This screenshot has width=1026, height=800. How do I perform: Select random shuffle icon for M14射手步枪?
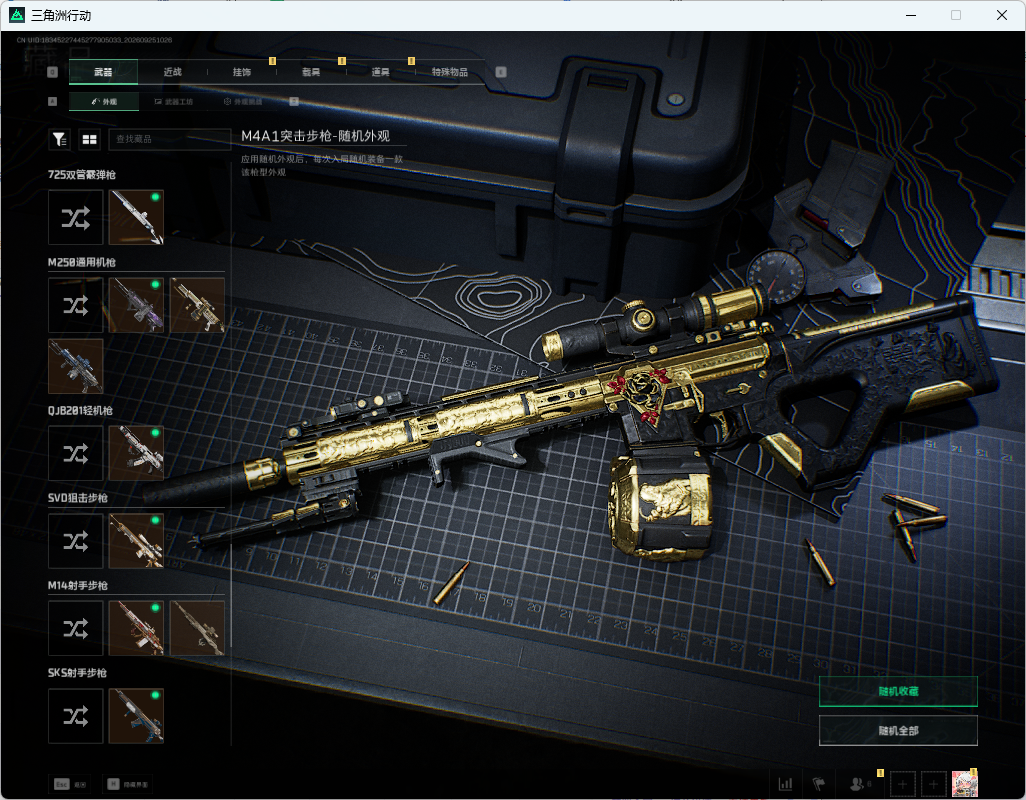tap(76, 629)
